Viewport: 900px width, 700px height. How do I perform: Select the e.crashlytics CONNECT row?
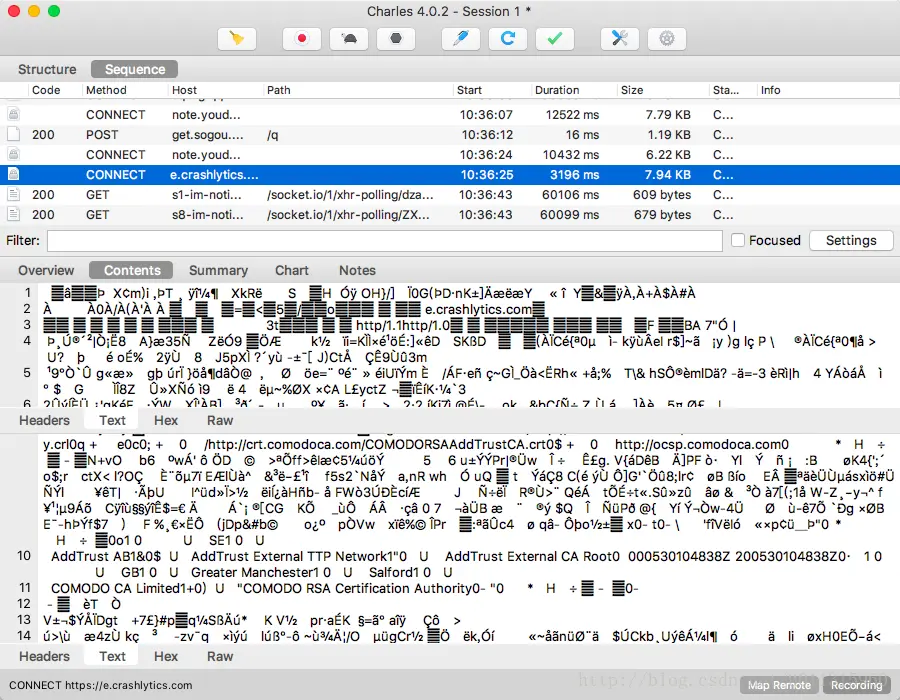[x=450, y=174]
